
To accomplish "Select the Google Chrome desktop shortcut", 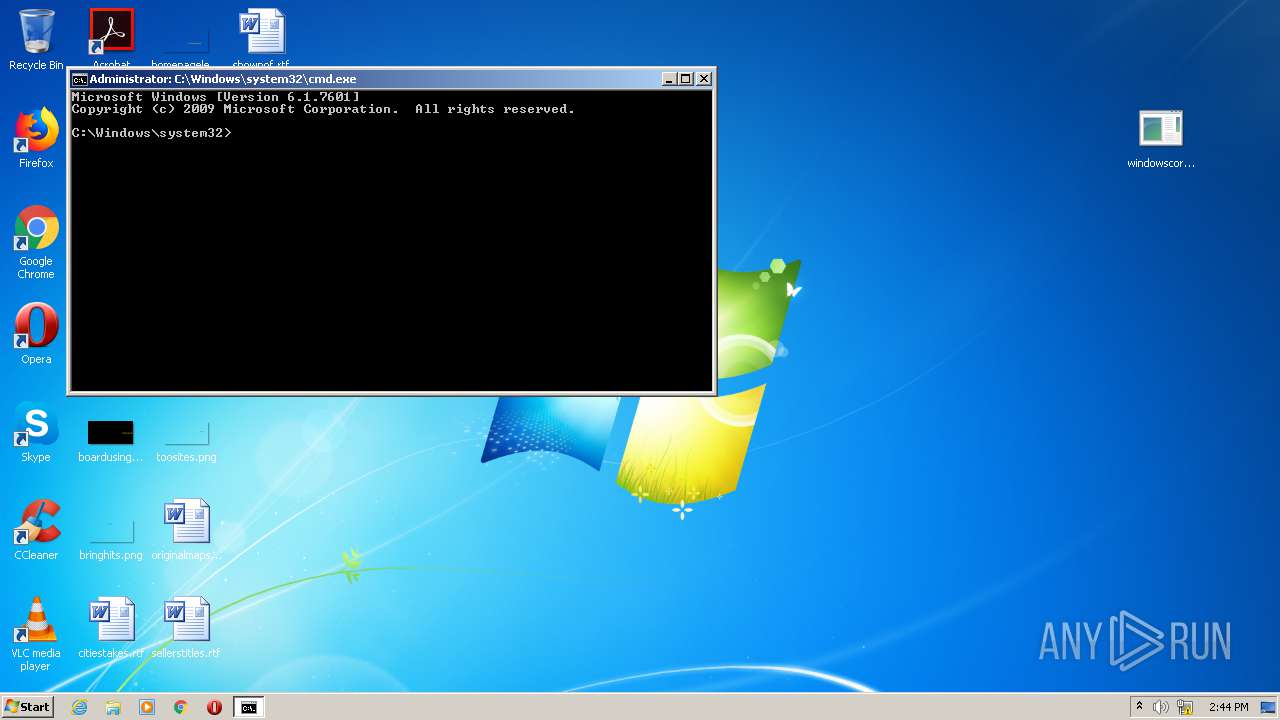I will (x=36, y=242).
